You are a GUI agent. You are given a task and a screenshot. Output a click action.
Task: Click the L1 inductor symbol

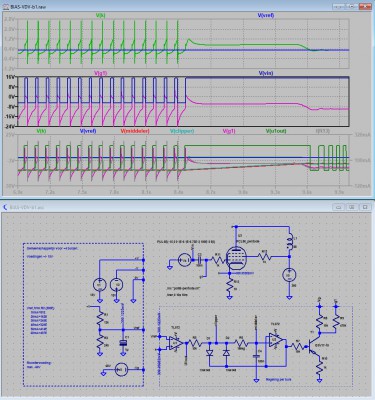pyautogui.click(x=289, y=243)
